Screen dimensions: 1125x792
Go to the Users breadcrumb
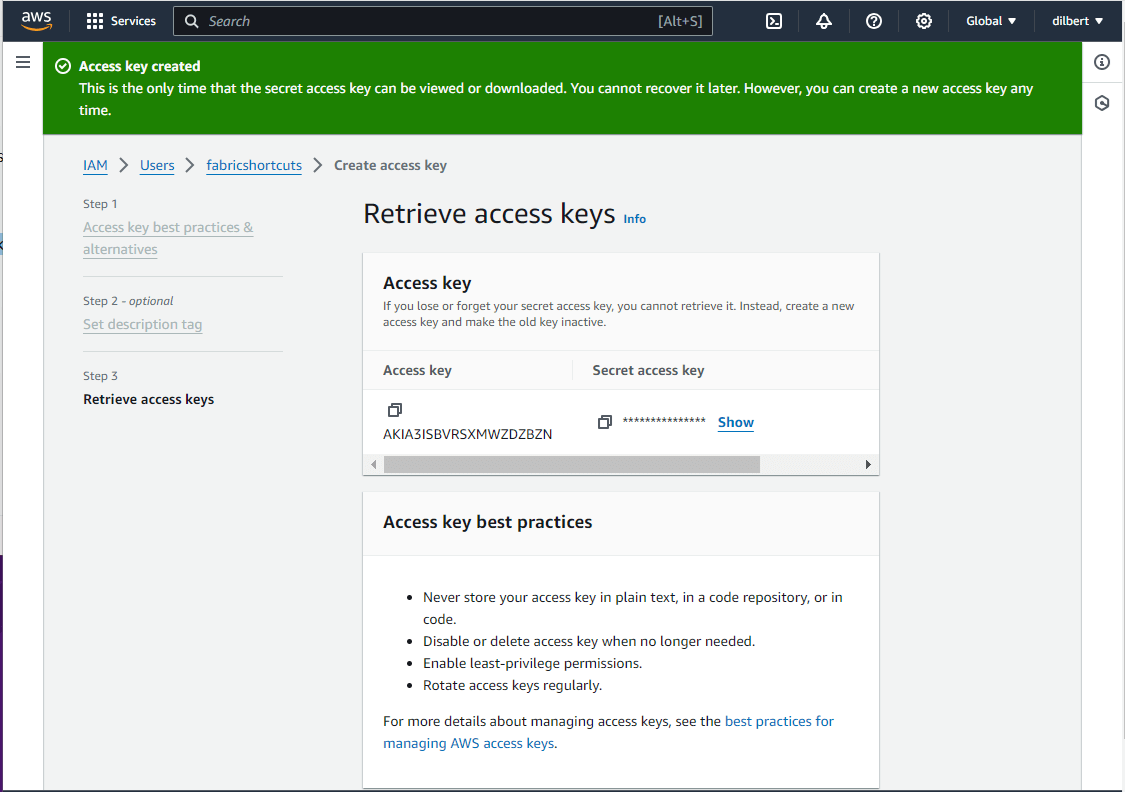(x=157, y=165)
